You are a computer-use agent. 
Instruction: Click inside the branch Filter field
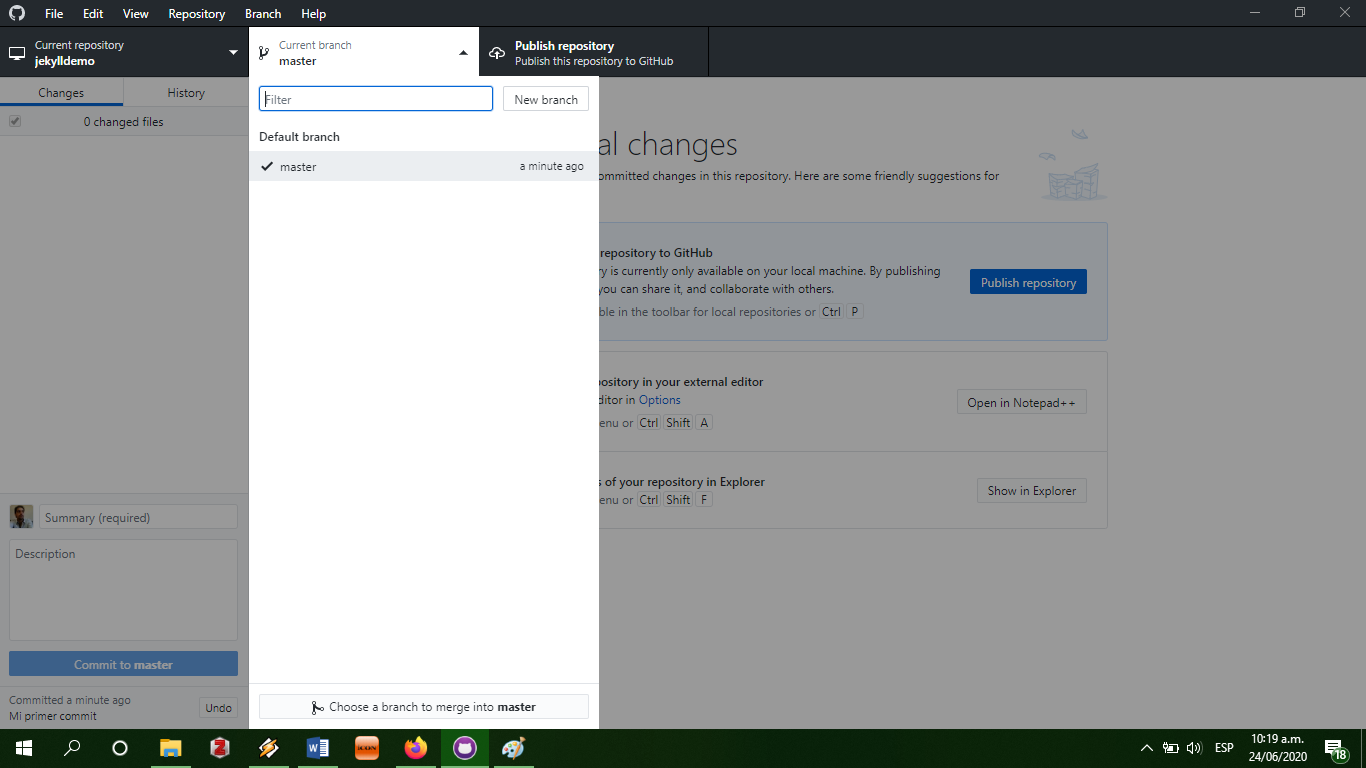tap(375, 98)
